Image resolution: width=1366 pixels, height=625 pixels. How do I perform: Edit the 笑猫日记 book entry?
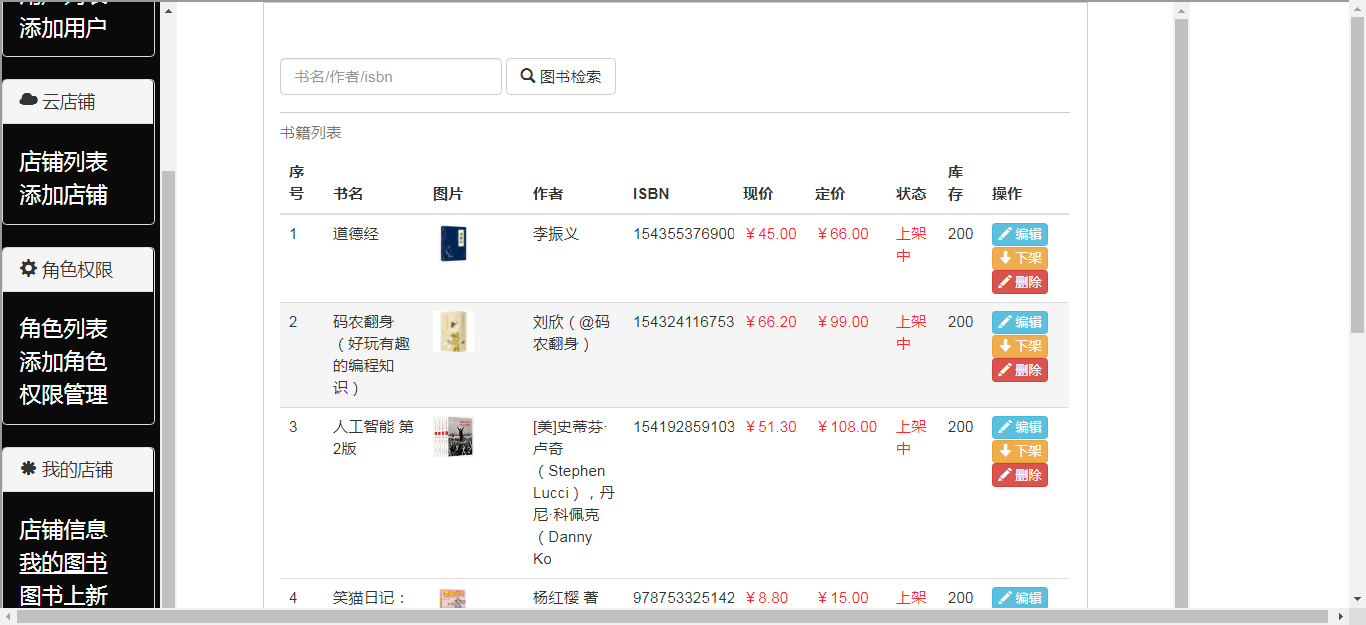point(1019,597)
